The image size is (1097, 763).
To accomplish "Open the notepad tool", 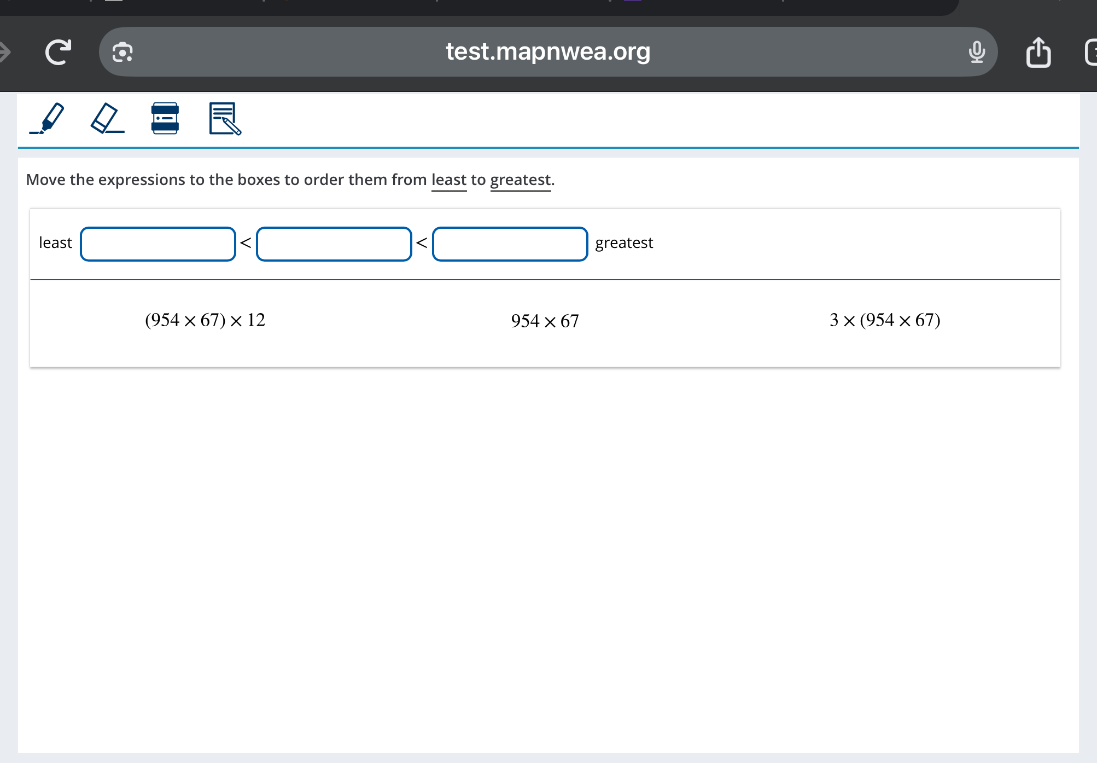I will coord(225,118).
